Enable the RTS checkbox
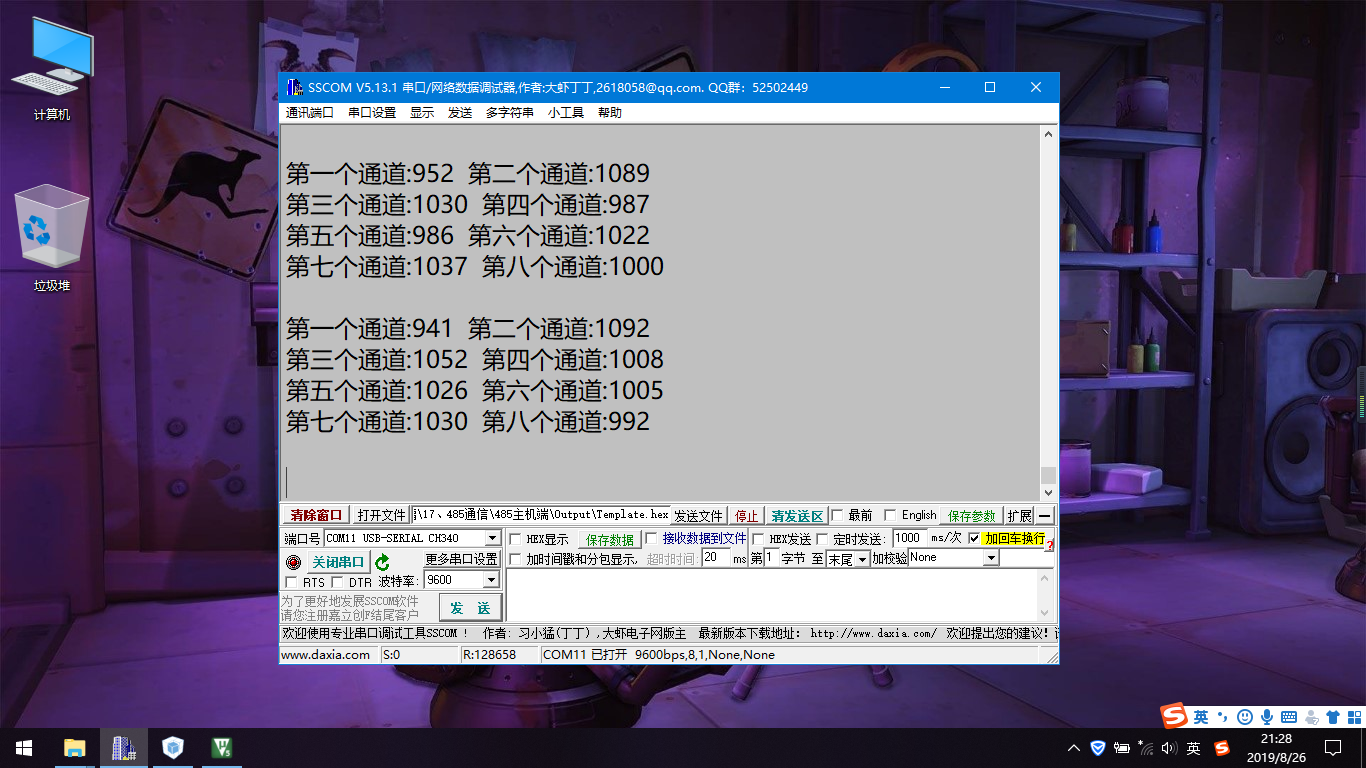 [290, 581]
